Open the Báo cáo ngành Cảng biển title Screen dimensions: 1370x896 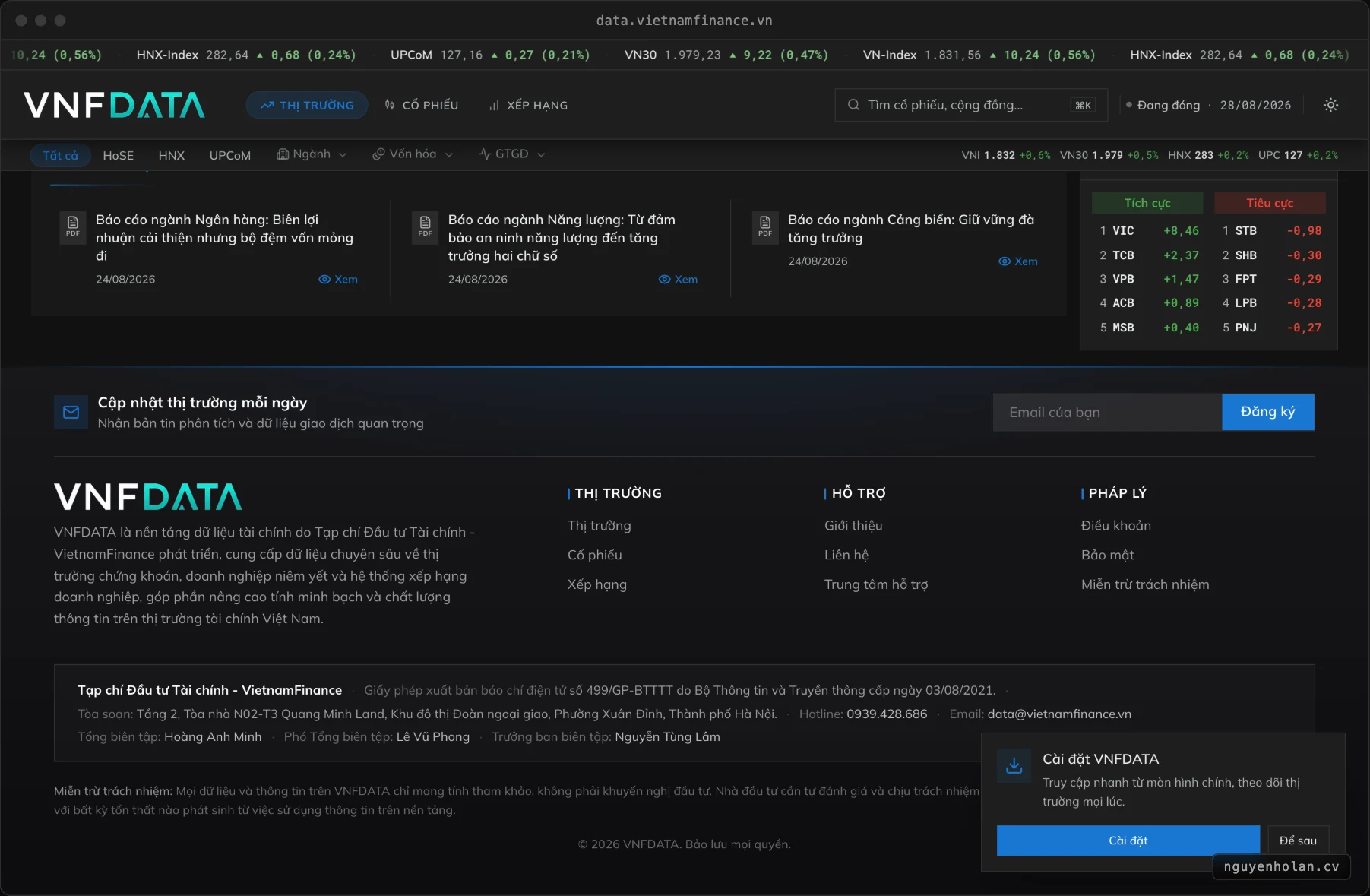[x=911, y=228]
